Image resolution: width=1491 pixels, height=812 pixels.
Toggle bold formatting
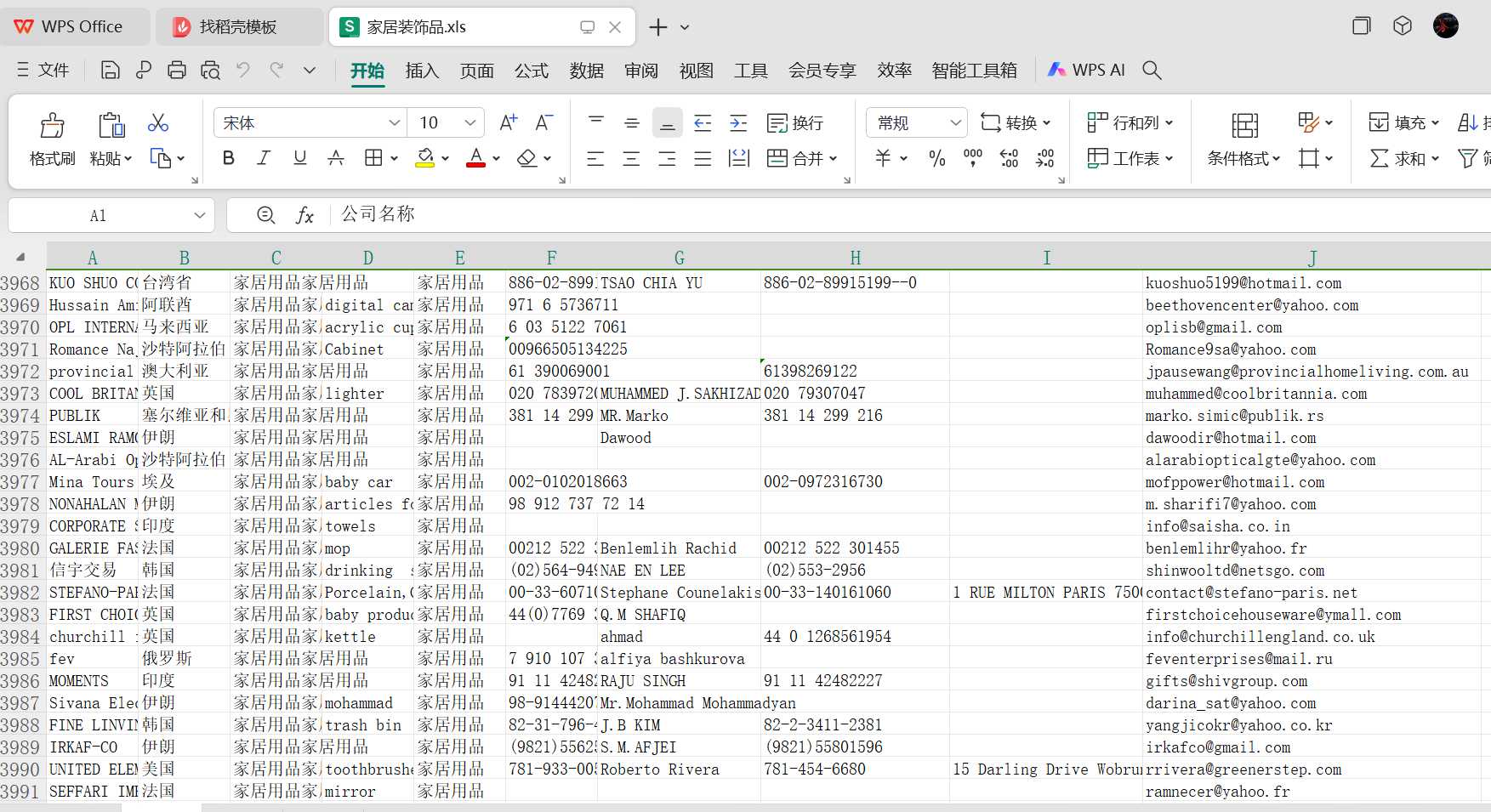[x=228, y=158]
